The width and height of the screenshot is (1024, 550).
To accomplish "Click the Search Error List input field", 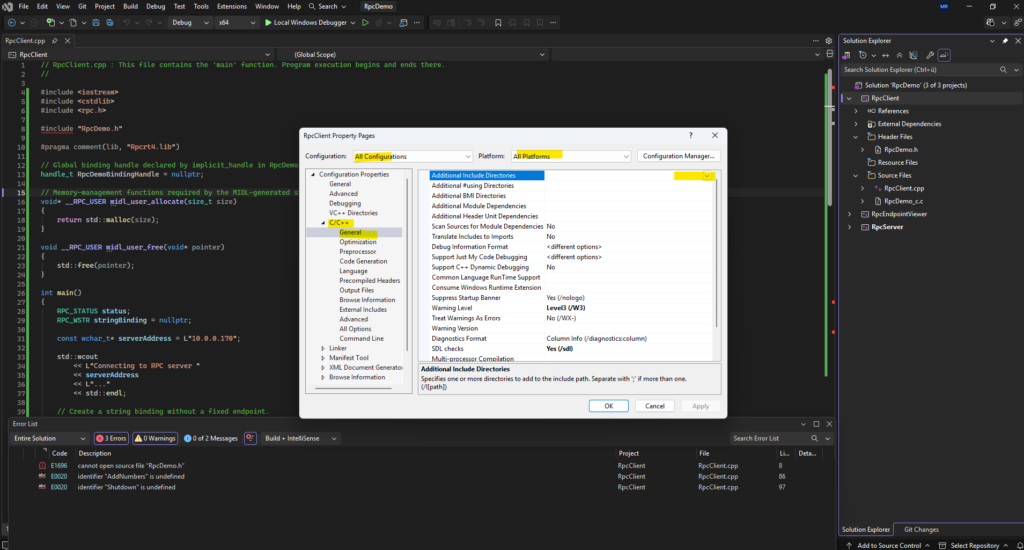I will (x=769, y=438).
